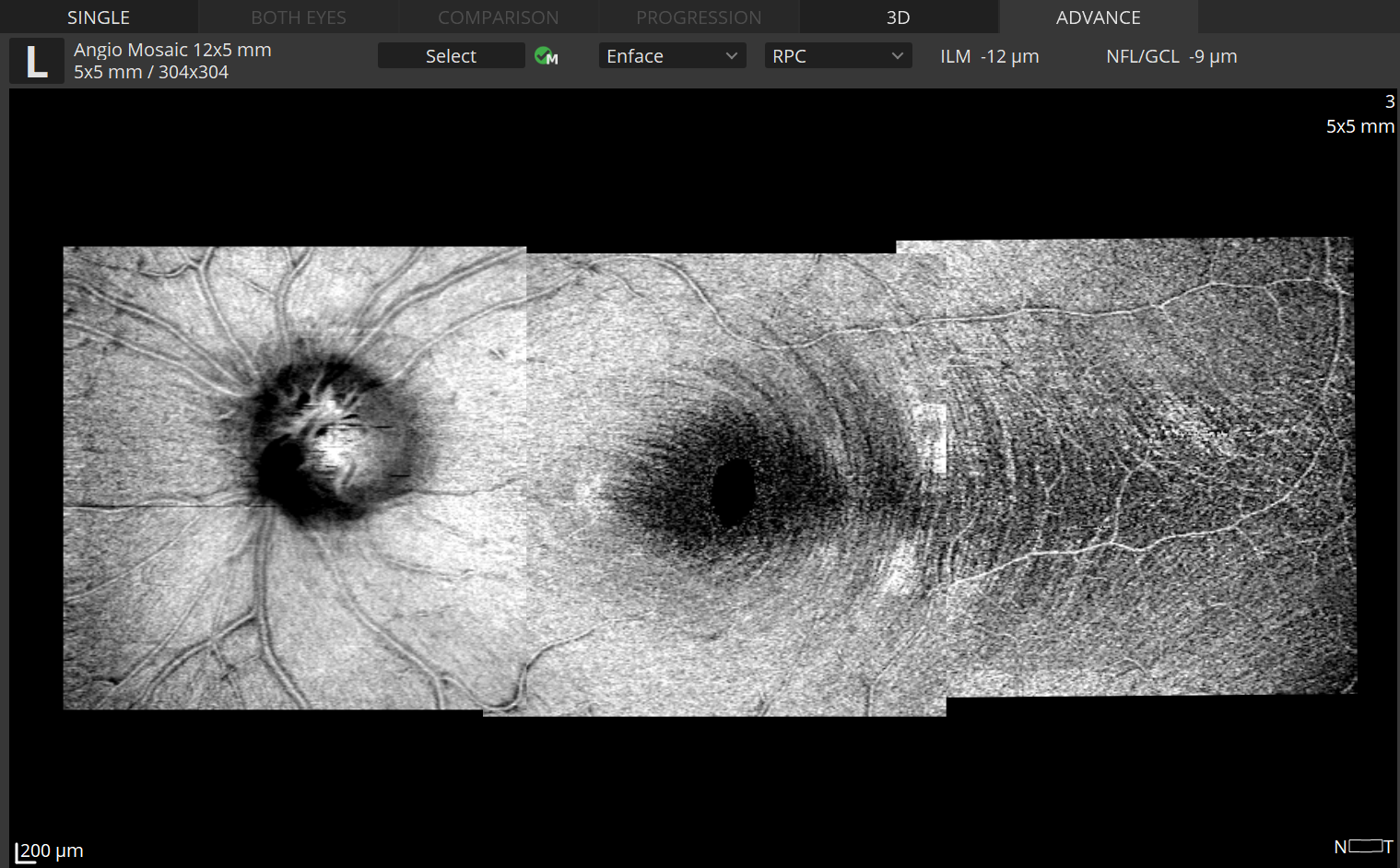Click the 5x5 mm scan size label
Viewport: 1400px width, 868px height.
tap(1359, 126)
